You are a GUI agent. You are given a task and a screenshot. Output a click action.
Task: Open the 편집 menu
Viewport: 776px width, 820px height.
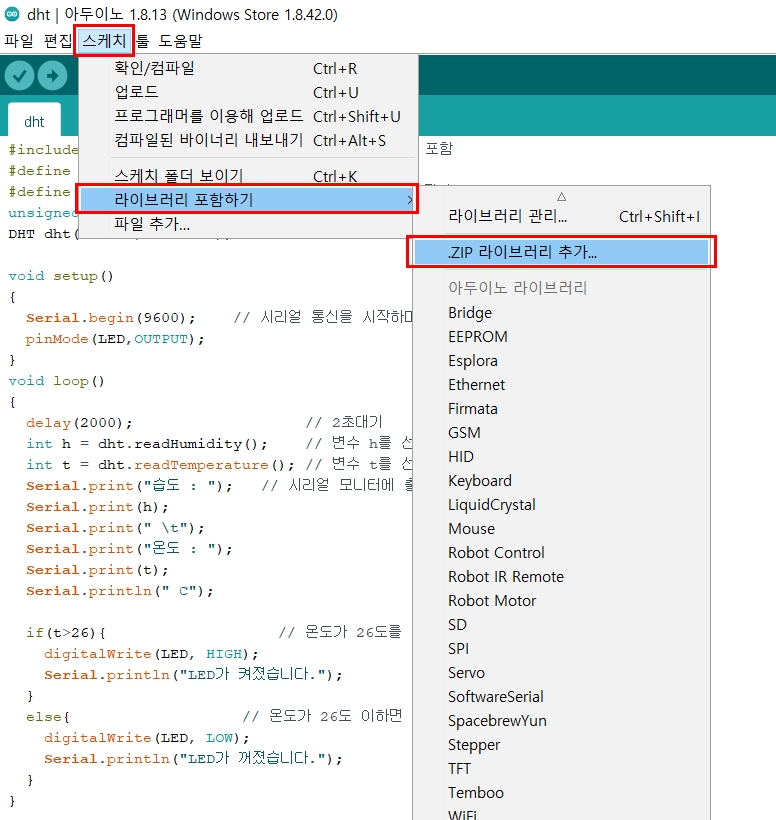[58, 41]
